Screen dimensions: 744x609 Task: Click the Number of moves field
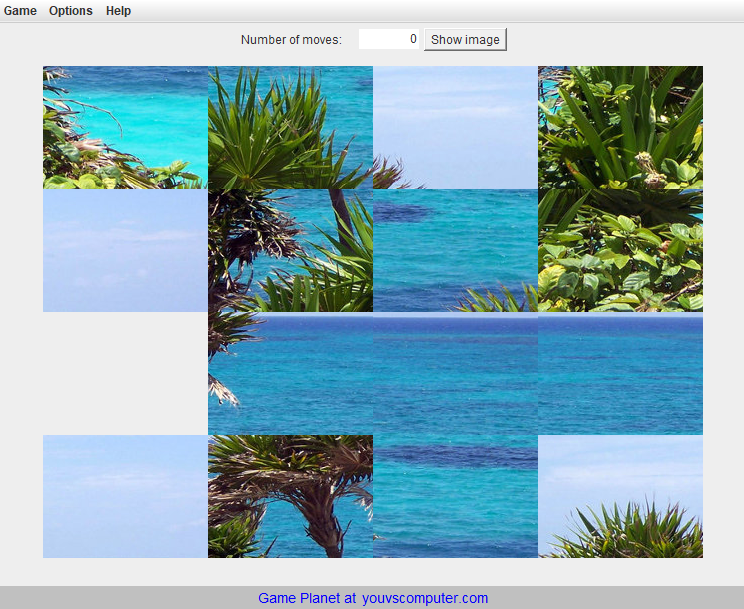tap(389, 39)
